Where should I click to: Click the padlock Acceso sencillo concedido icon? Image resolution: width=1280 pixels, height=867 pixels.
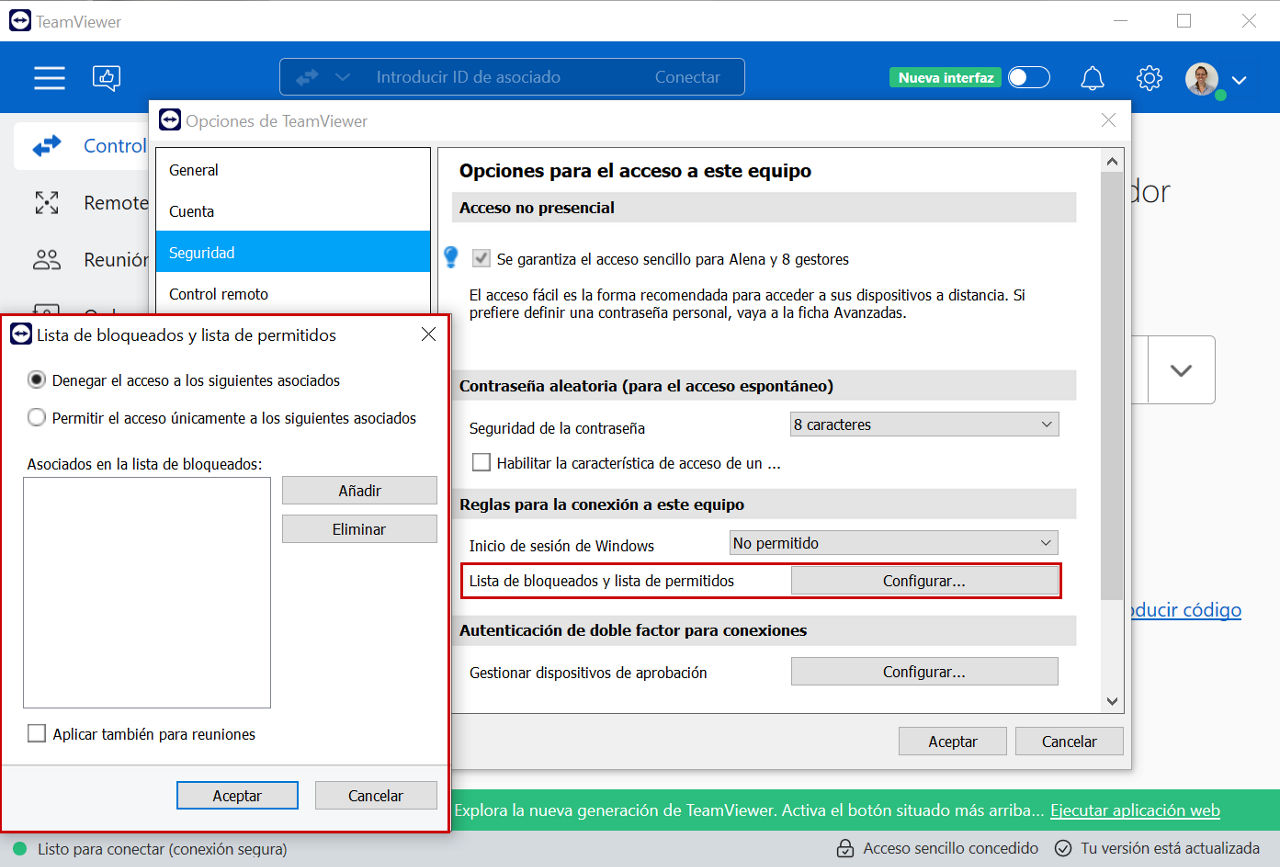845,849
